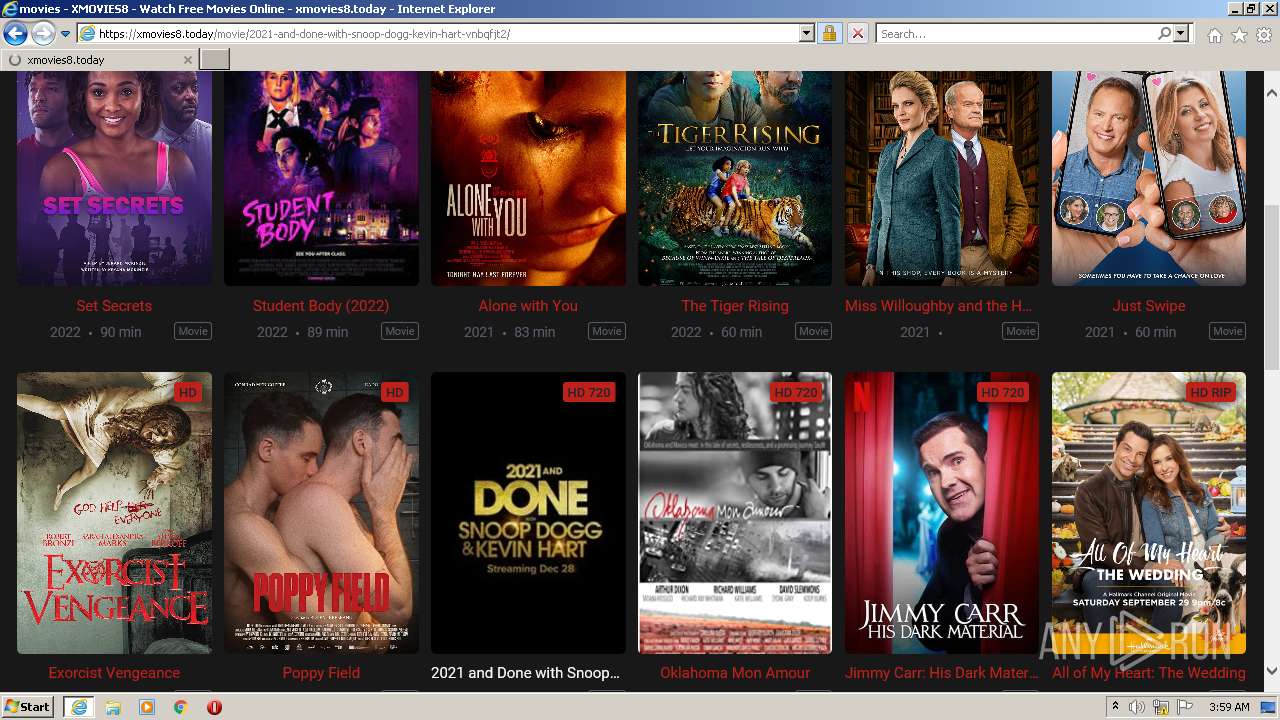Open the All of My Heart poster
Screen dimensions: 1280x720
pos(1149,513)
